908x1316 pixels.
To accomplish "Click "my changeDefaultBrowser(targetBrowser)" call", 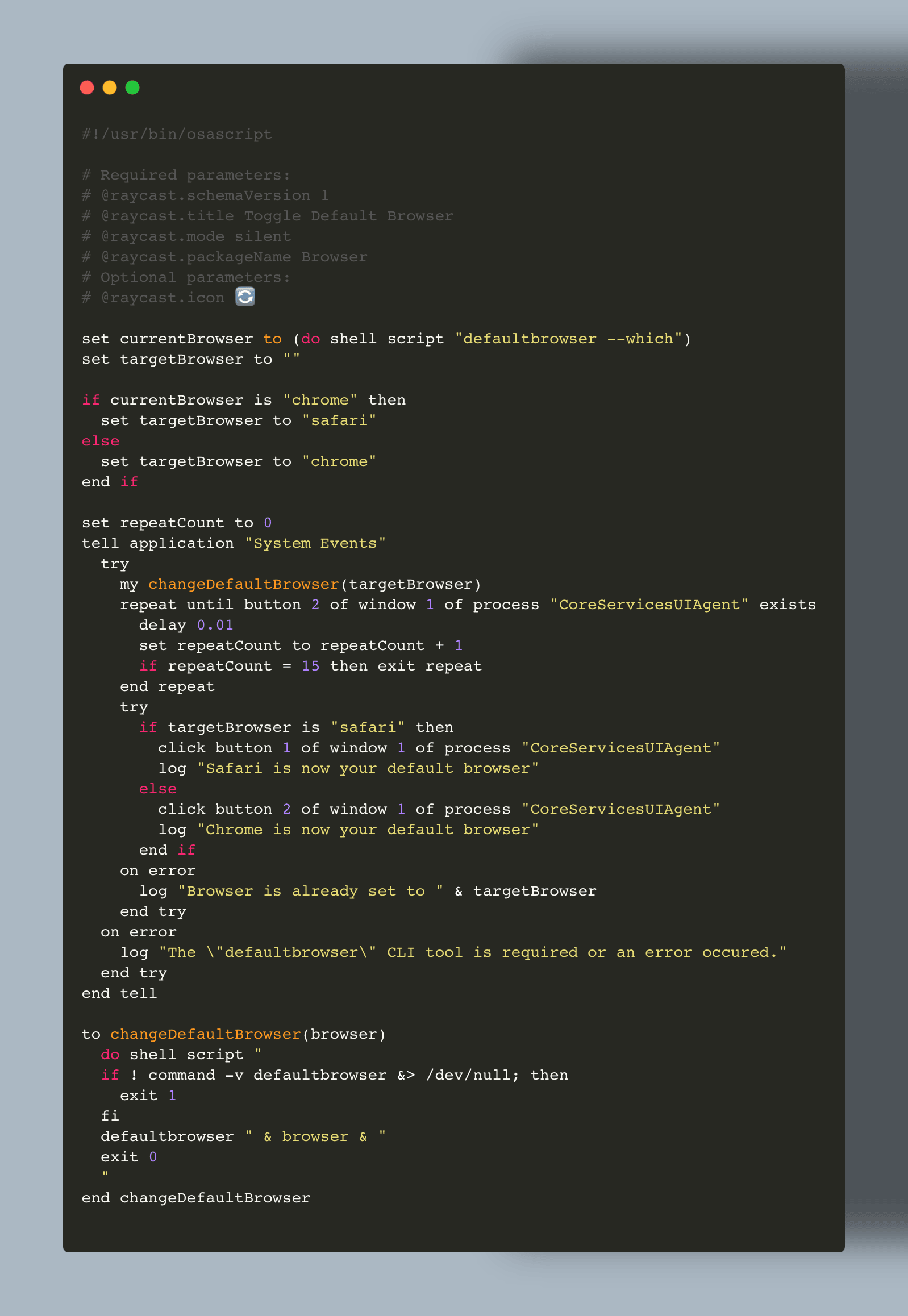I will click(x=301, y=585).
